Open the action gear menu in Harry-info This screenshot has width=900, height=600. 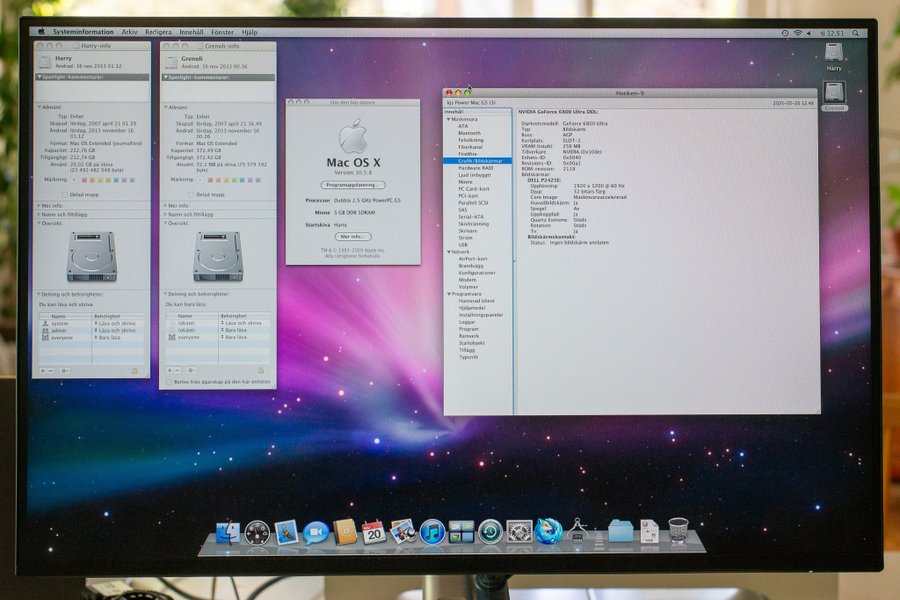[64, 371]
